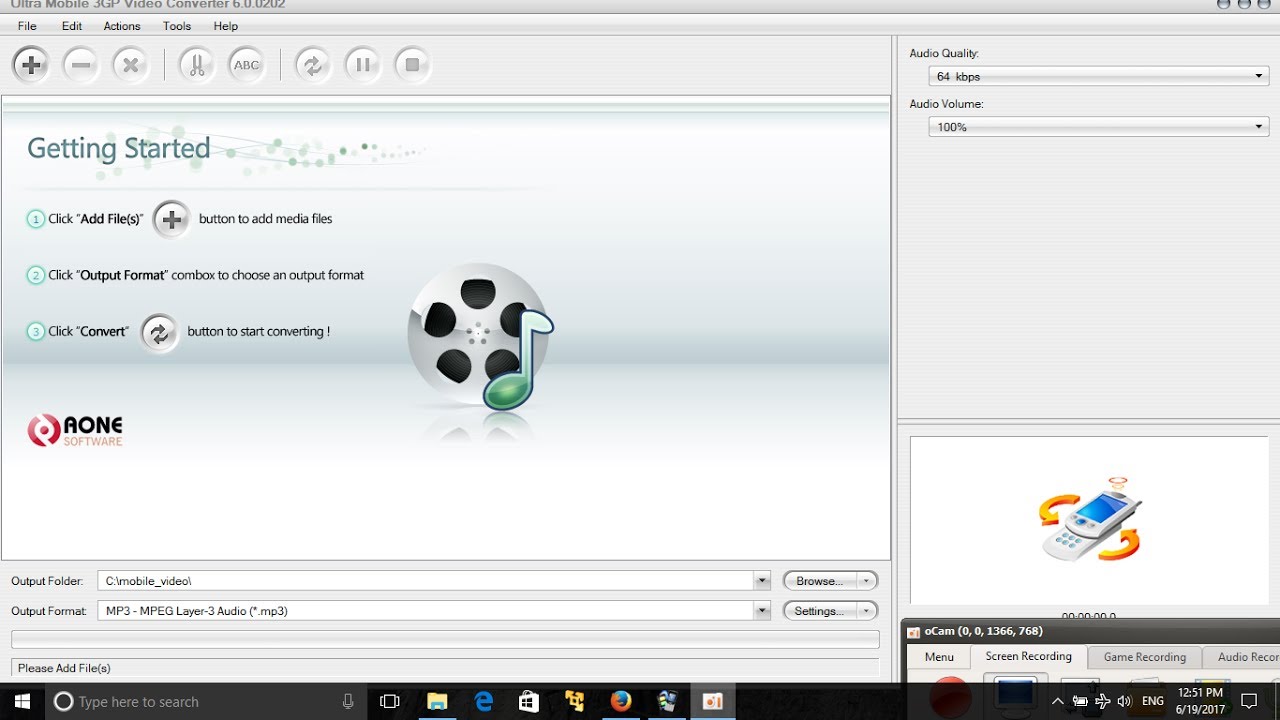The height and width of the screenshot is (720, 1280).
Task: Open the Help menu
Action: [x=226, y=26]
